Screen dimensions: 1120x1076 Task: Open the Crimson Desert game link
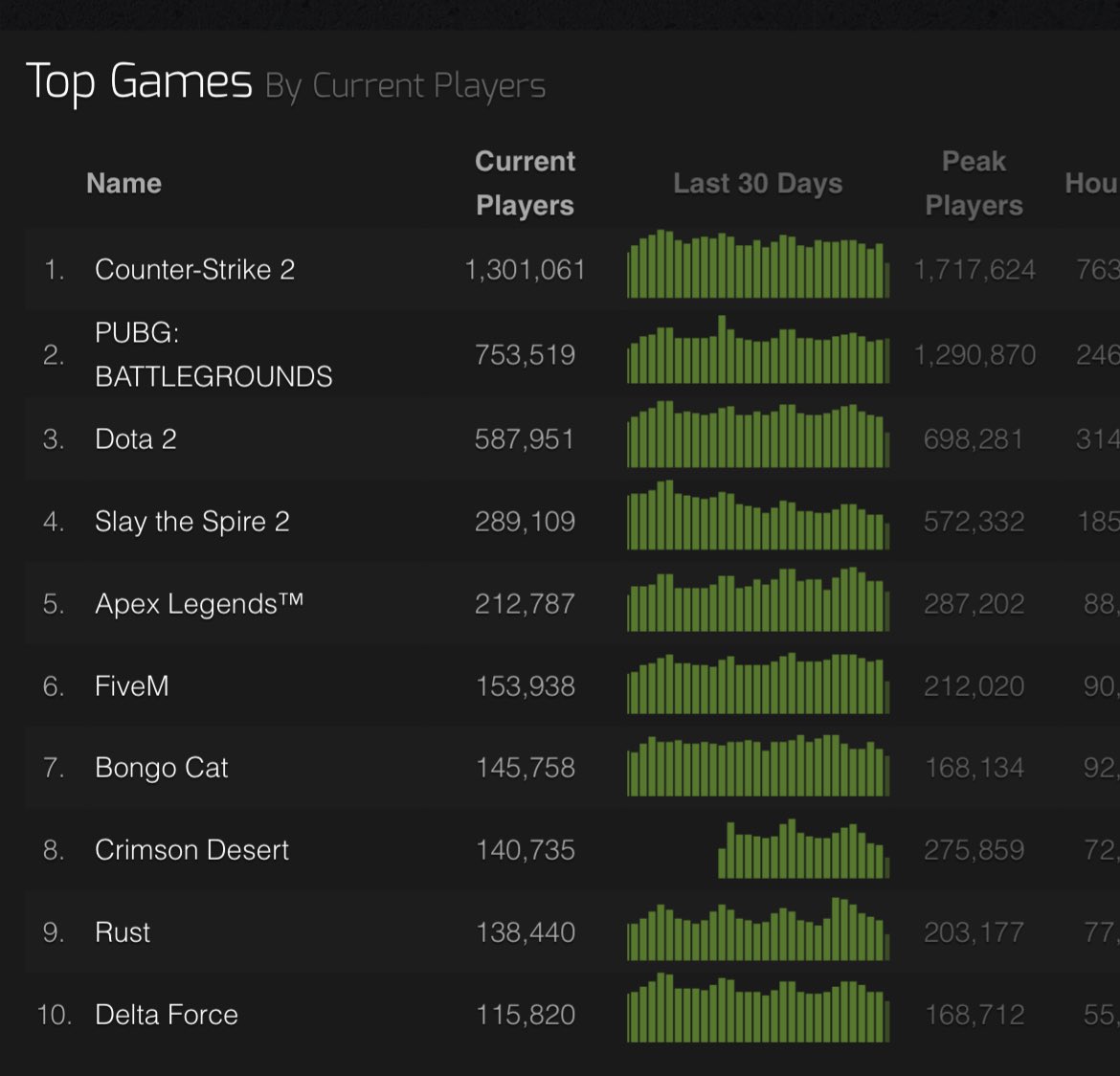pos(191,850)
